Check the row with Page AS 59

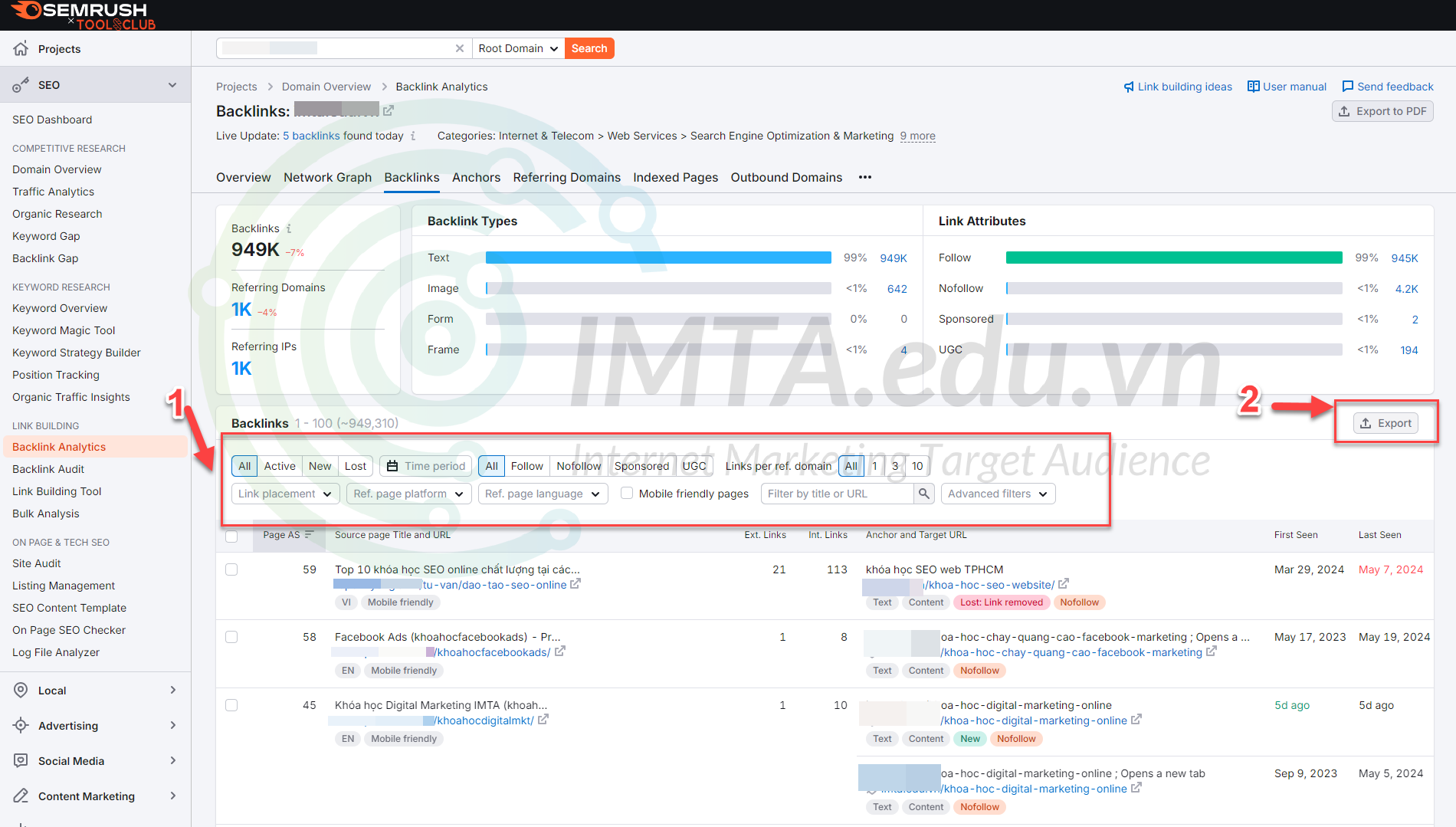(x=231, y=569)
